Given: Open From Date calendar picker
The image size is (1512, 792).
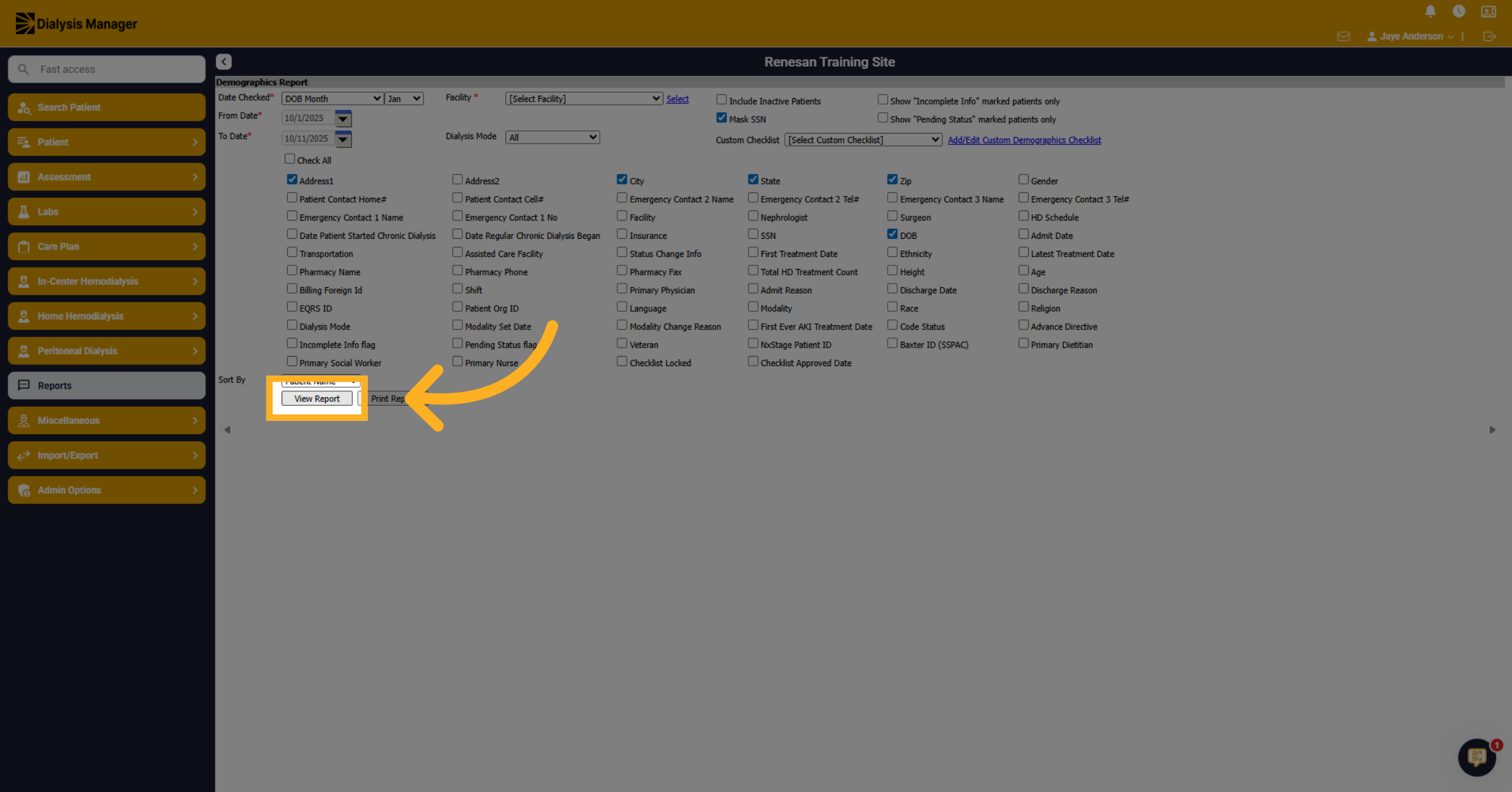Looking at the screenshot, I should tap(343, 118).
